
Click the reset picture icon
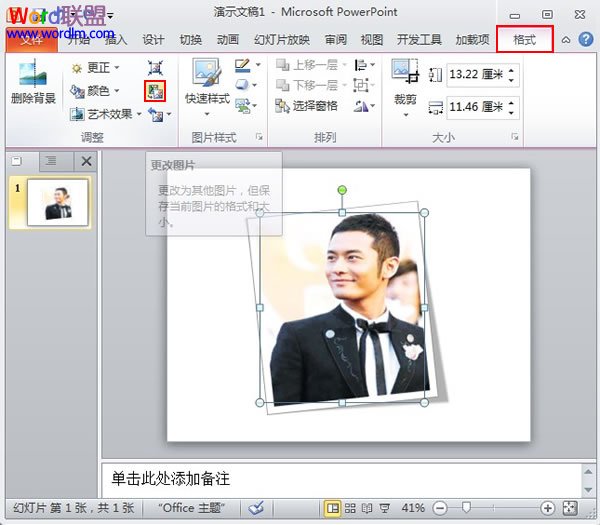coord(155,114)
